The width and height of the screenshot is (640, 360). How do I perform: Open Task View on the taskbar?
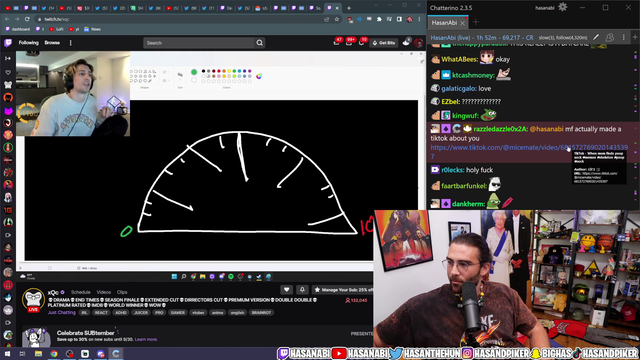click(x=22, y=353)
